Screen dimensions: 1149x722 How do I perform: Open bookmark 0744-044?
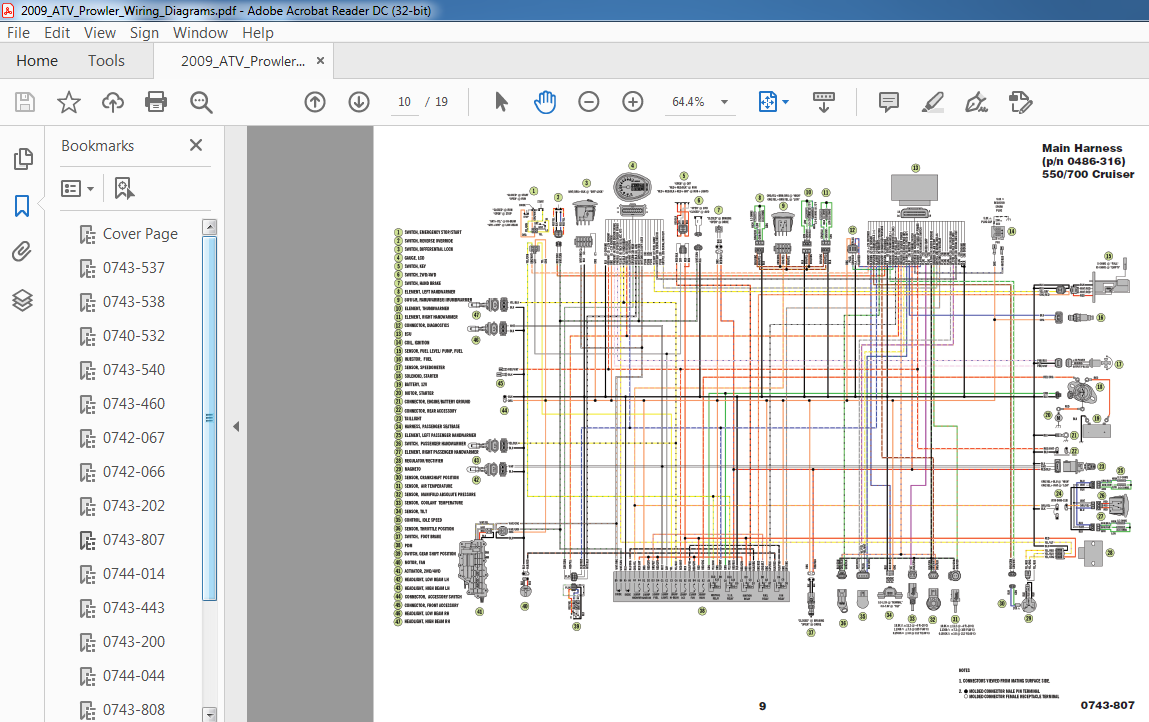click(133, 676)
